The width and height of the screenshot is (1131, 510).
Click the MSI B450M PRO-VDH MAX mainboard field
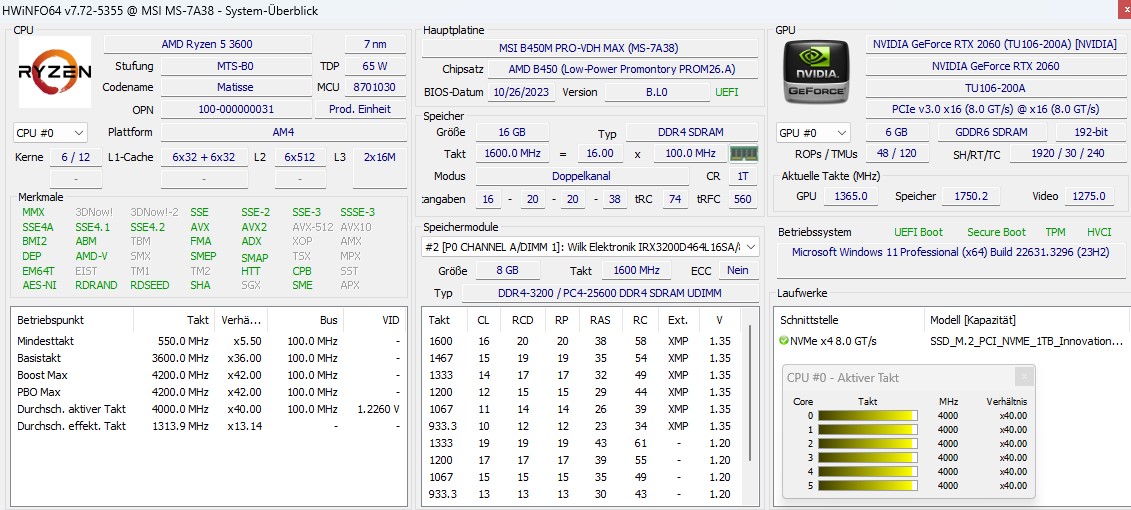589,48
